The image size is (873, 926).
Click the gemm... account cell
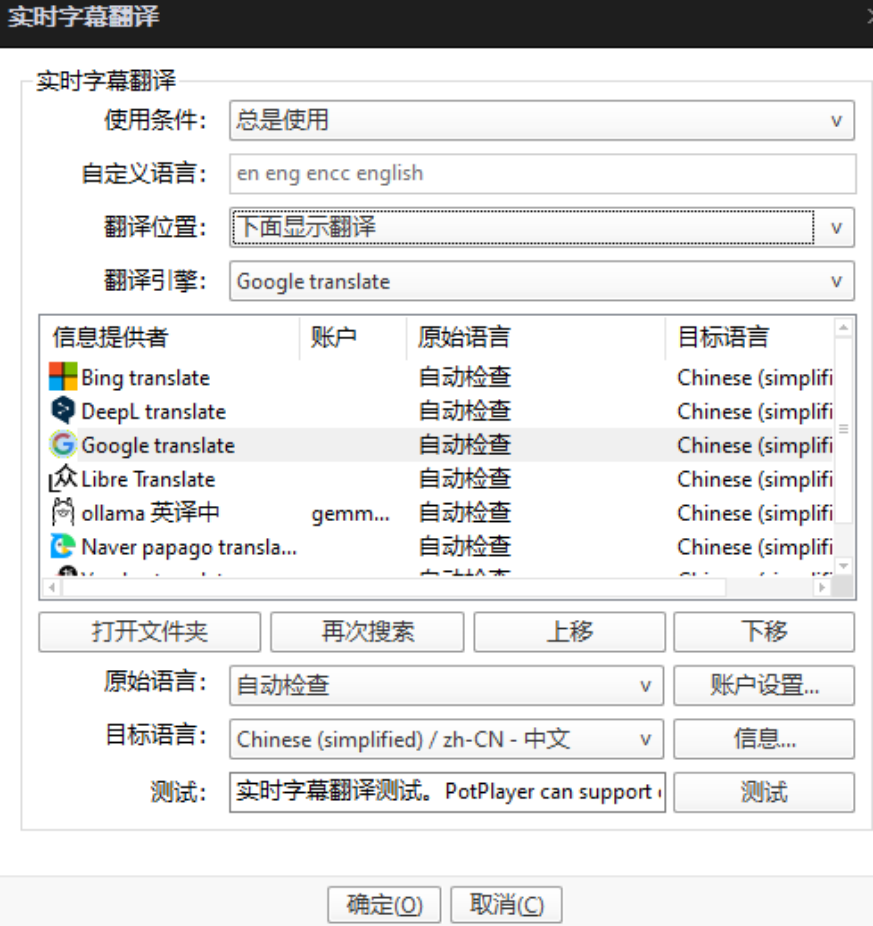[350, 514]
